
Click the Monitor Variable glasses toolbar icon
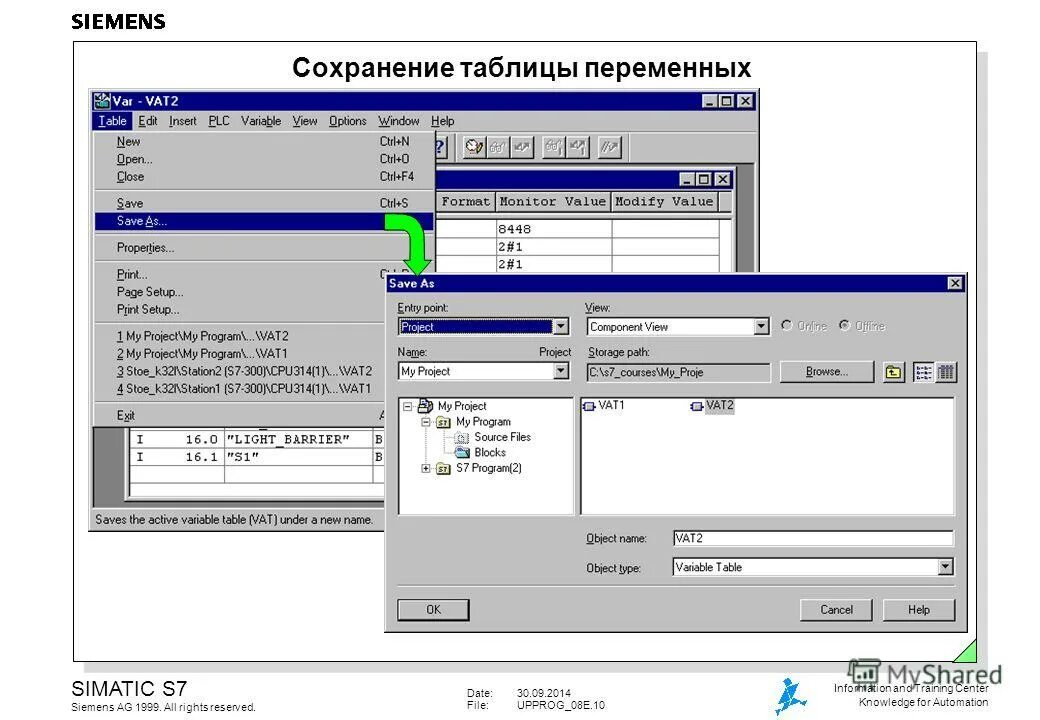point(497,147)
